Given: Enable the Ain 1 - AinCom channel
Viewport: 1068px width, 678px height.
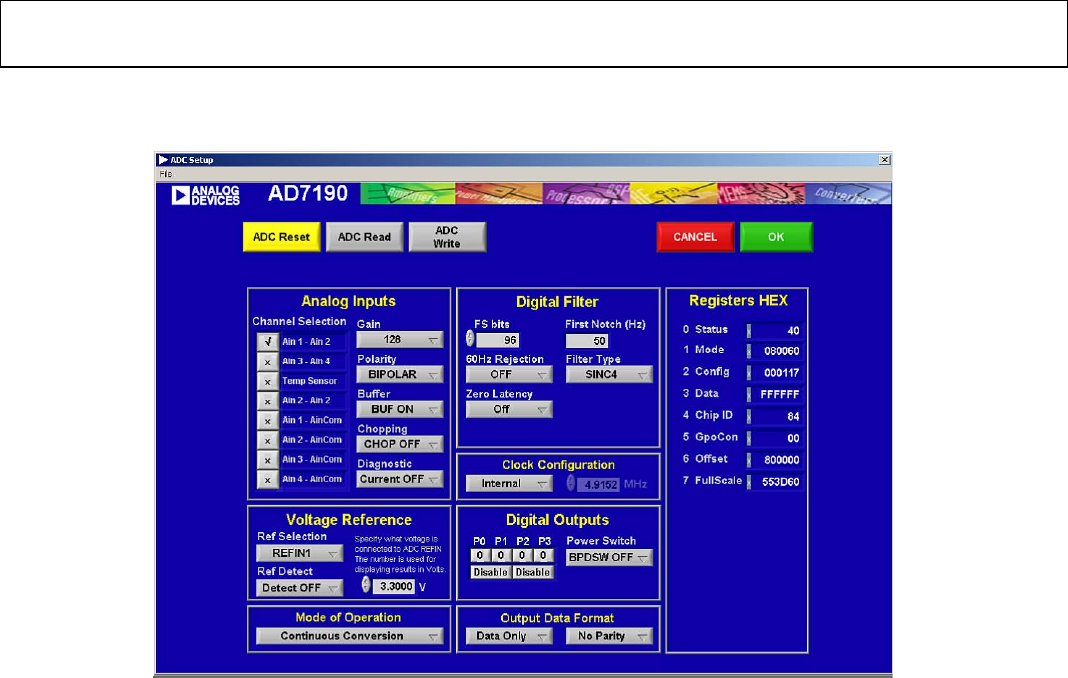Looking at the screenshot, I should [x=268, y=420].
